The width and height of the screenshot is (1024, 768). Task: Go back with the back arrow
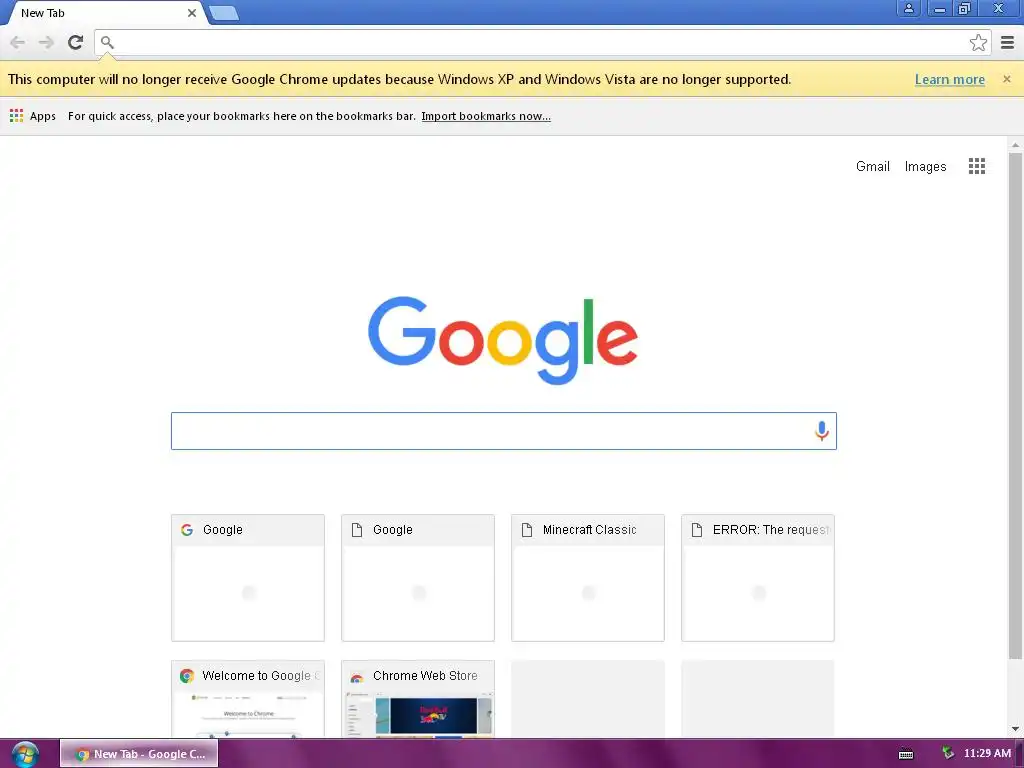click(x=18, y=42)
